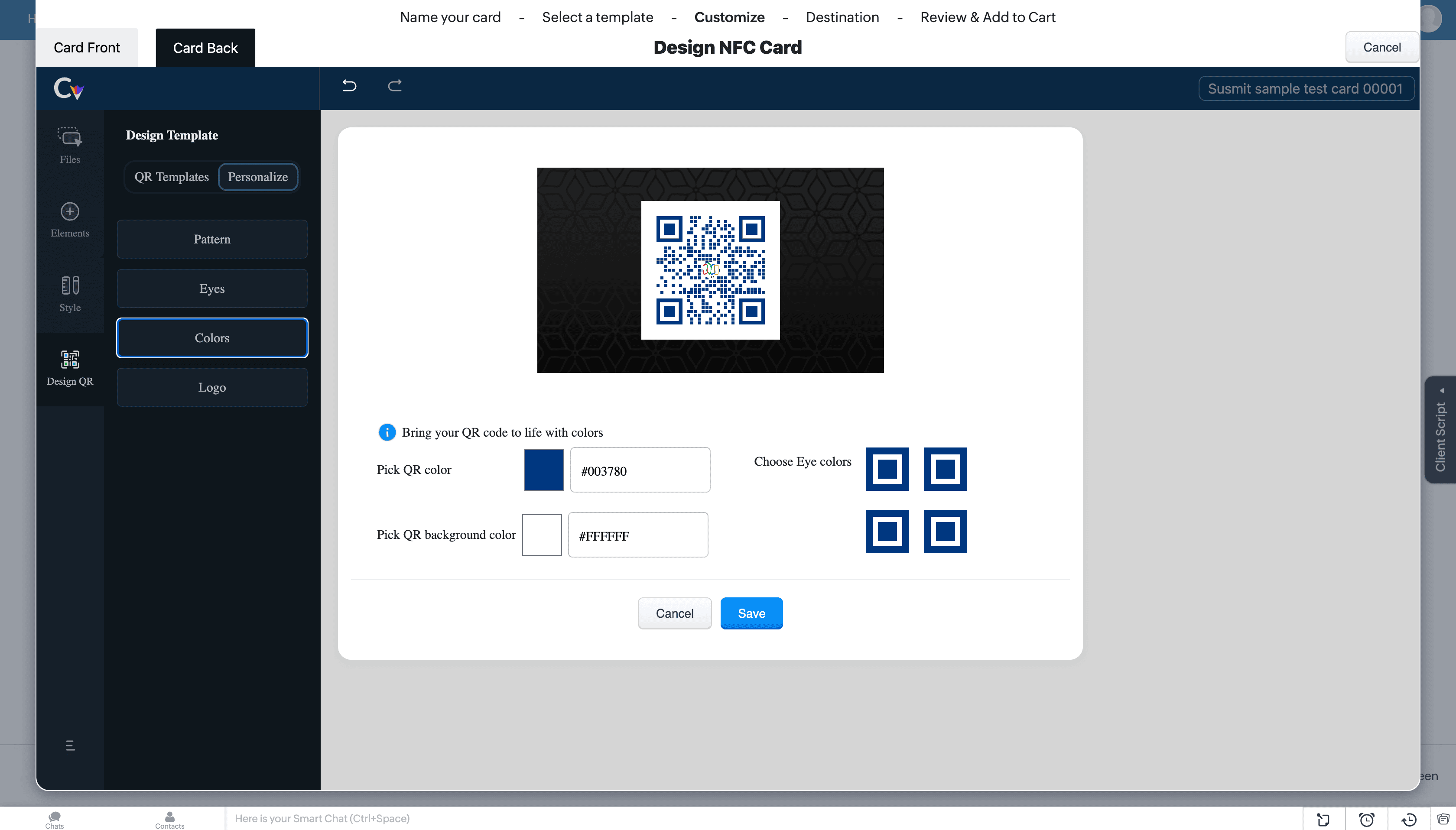The width and height of the screenshot is (1456, 830).
Task: Click the blue QR color swatch
Action: 543,470
